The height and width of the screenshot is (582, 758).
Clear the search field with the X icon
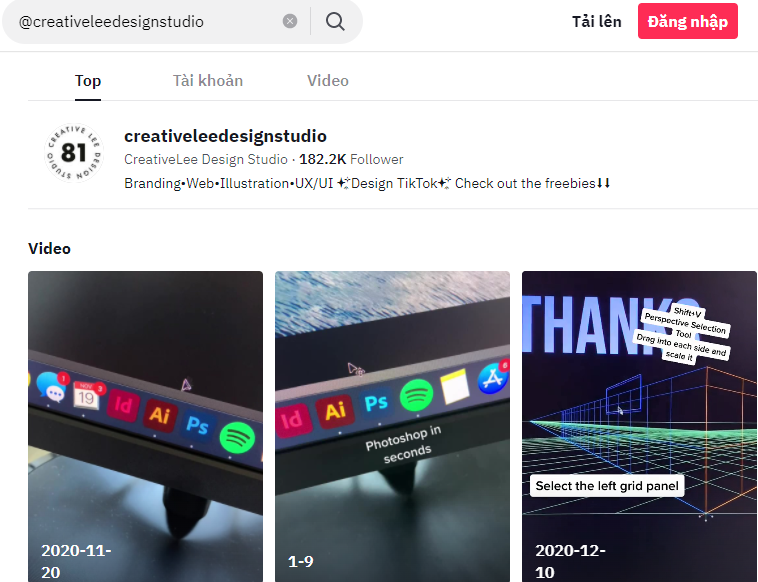[290, 21]
